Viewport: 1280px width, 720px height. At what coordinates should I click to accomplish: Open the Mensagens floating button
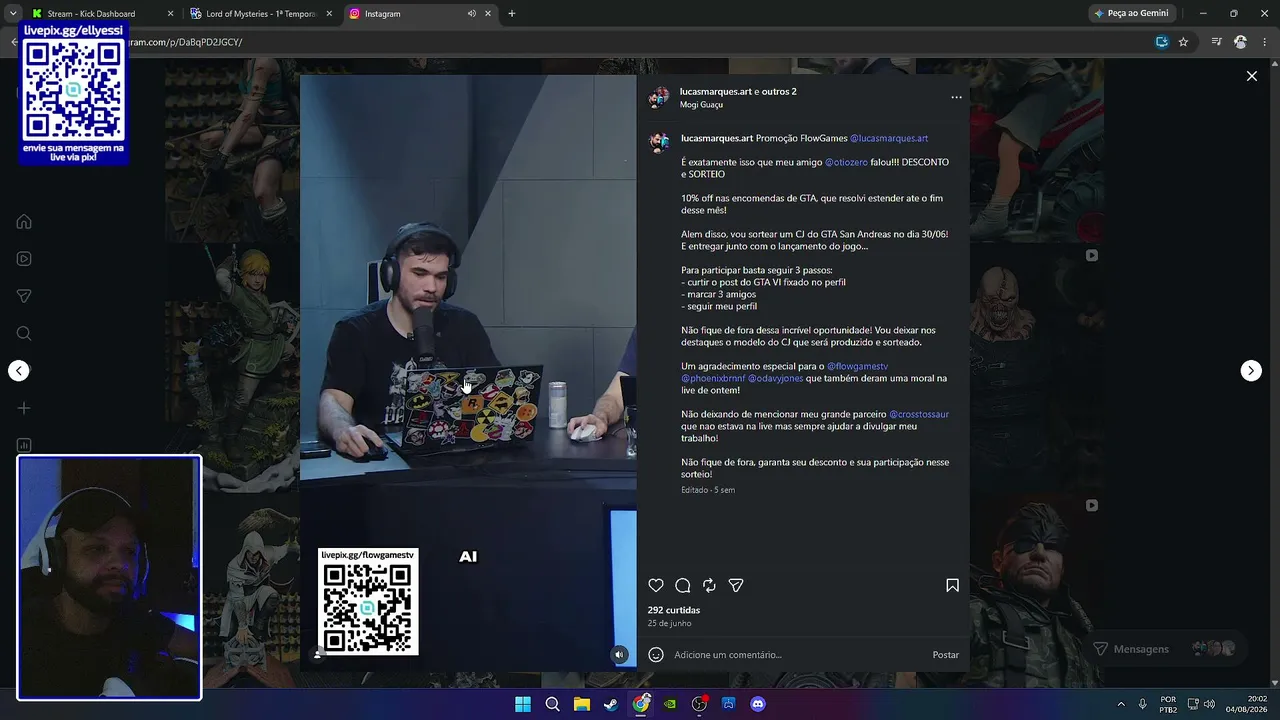point(1166,649)
